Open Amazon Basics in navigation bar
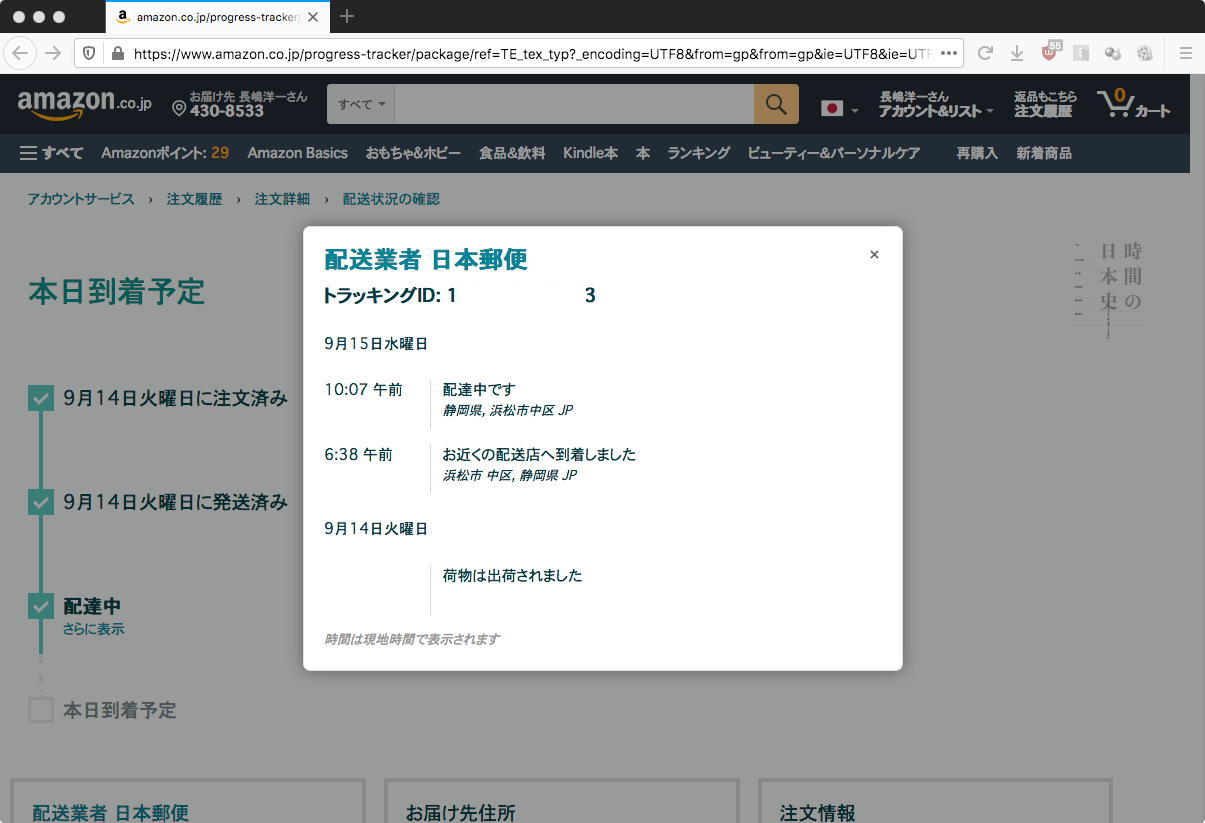Viewport: 1205px width, 823px height. pos(298,153)
